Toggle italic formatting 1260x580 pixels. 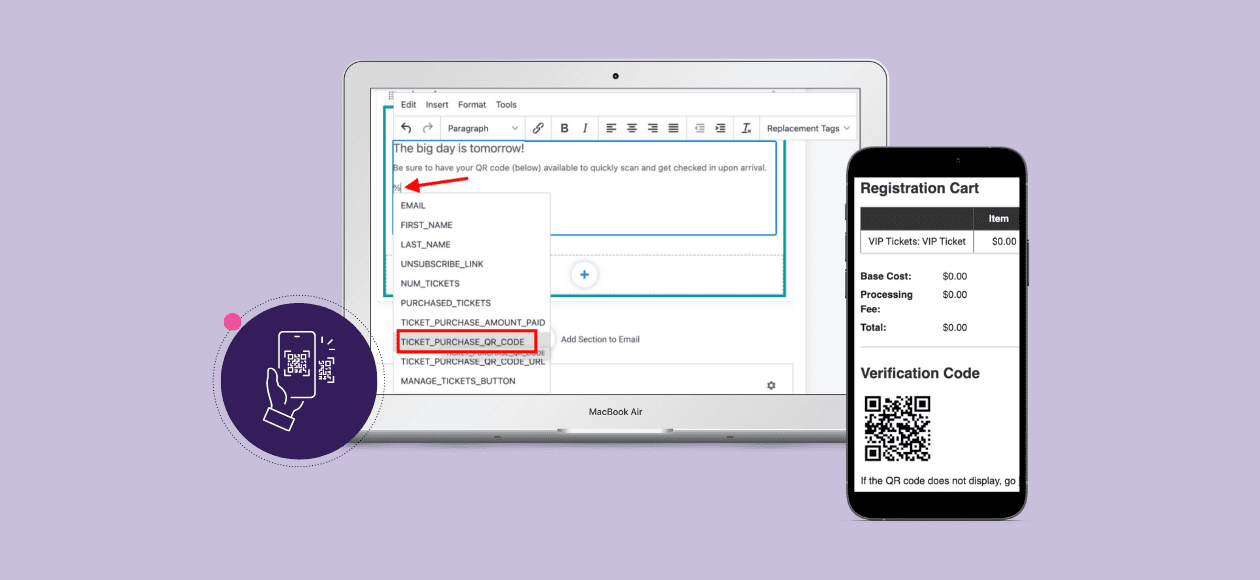[x=584, y=128]
